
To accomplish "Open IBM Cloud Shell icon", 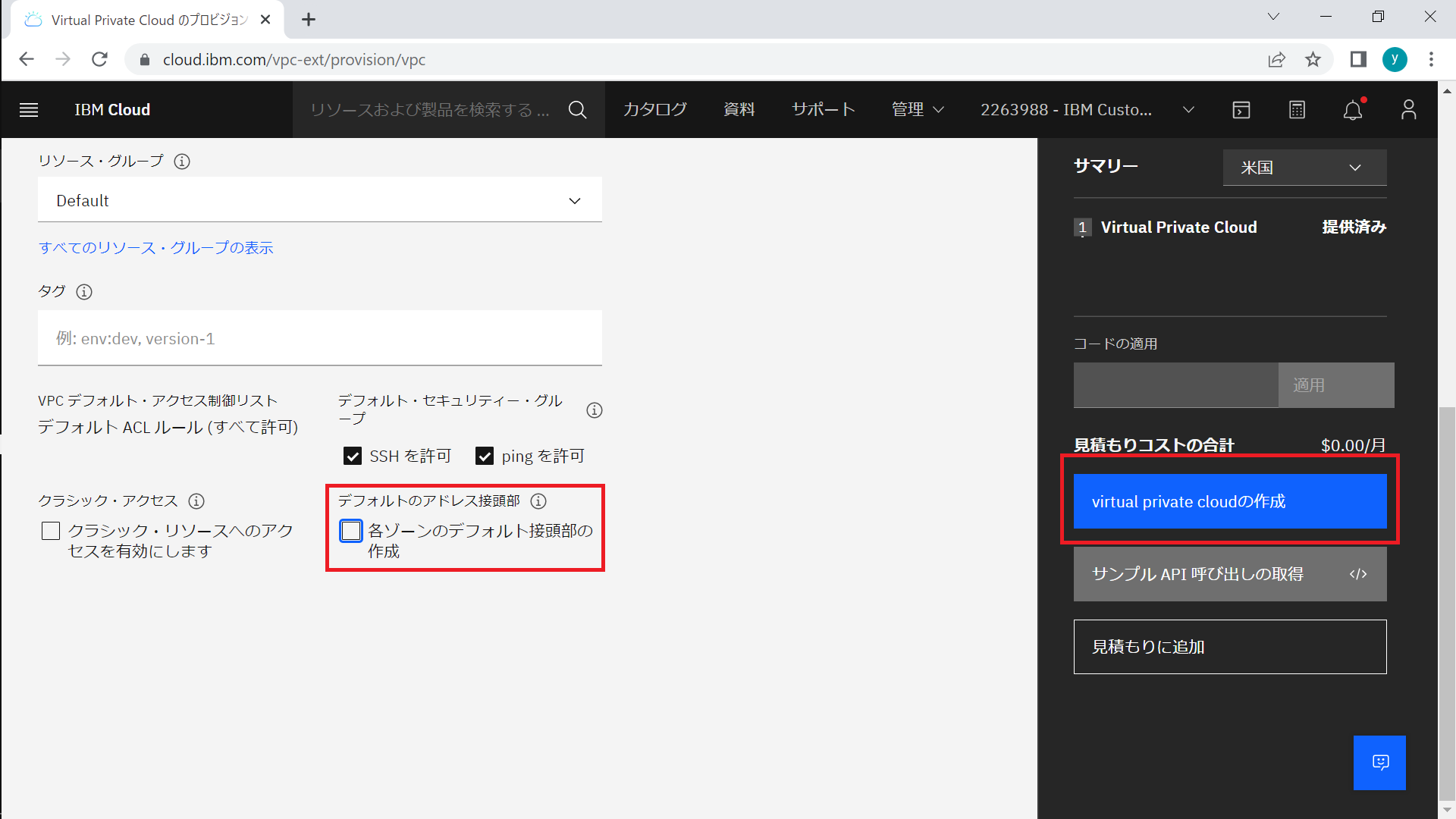I will pyautogui.click(x=1241, y=110).
